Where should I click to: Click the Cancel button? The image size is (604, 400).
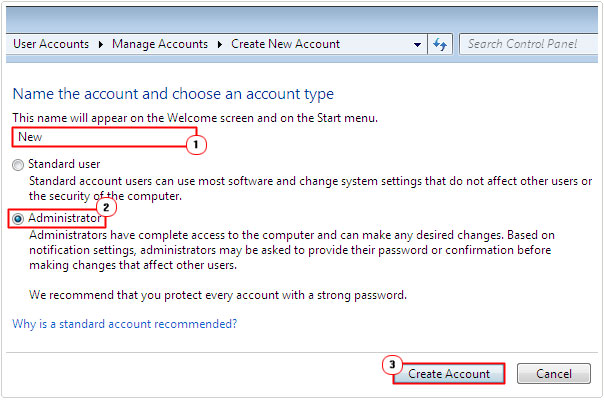pos(554,373)
